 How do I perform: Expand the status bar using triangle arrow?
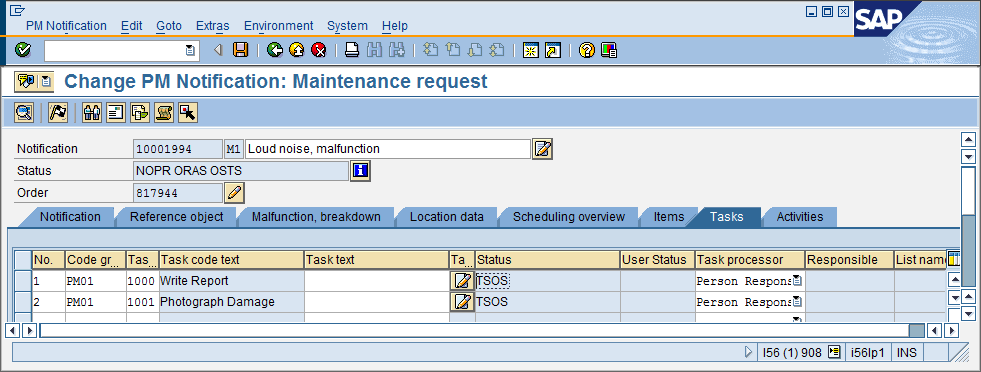pyautogui.click(x=748, y=353)
